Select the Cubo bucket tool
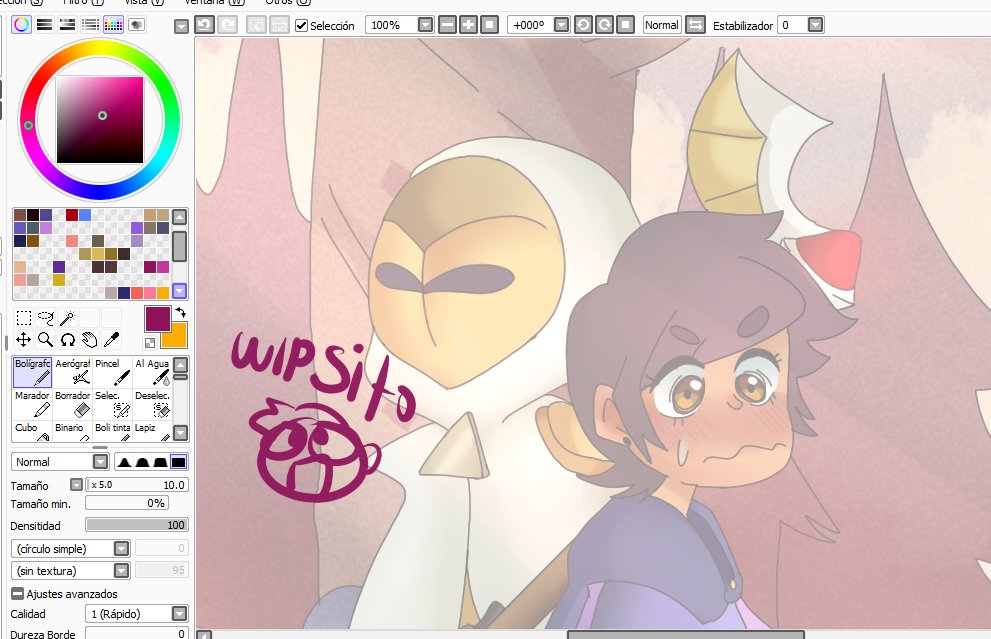The image size is (991, 639). pyautogui.click(x=32, y=431)
